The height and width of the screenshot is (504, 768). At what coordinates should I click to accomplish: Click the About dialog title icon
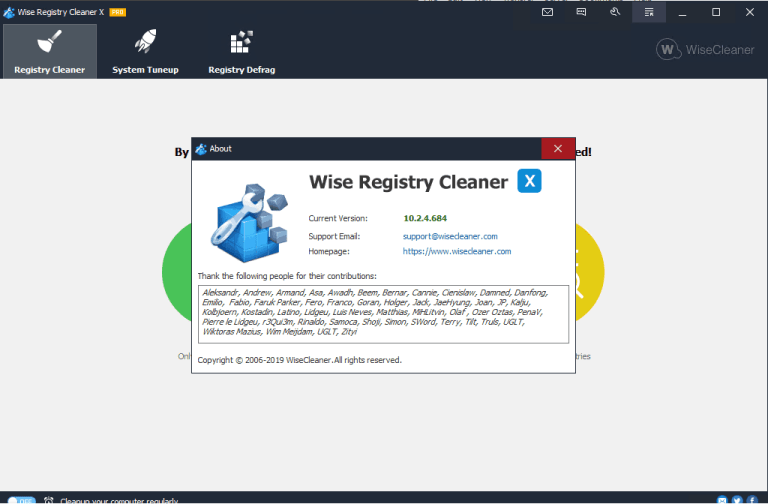[x=201, y=149]
